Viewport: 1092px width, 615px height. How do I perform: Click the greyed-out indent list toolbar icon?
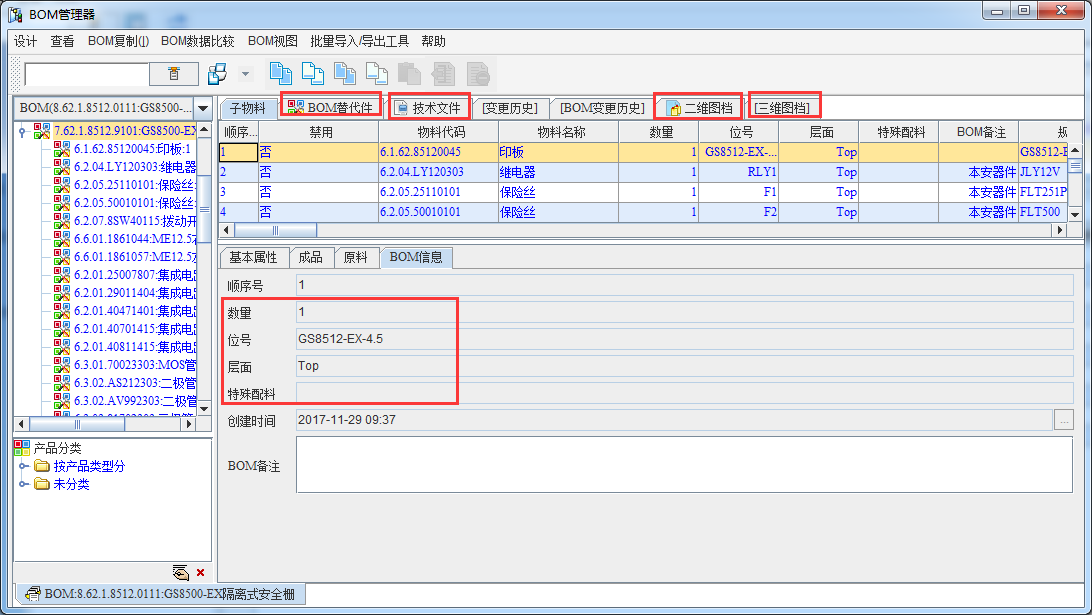(x=444, y=73)
